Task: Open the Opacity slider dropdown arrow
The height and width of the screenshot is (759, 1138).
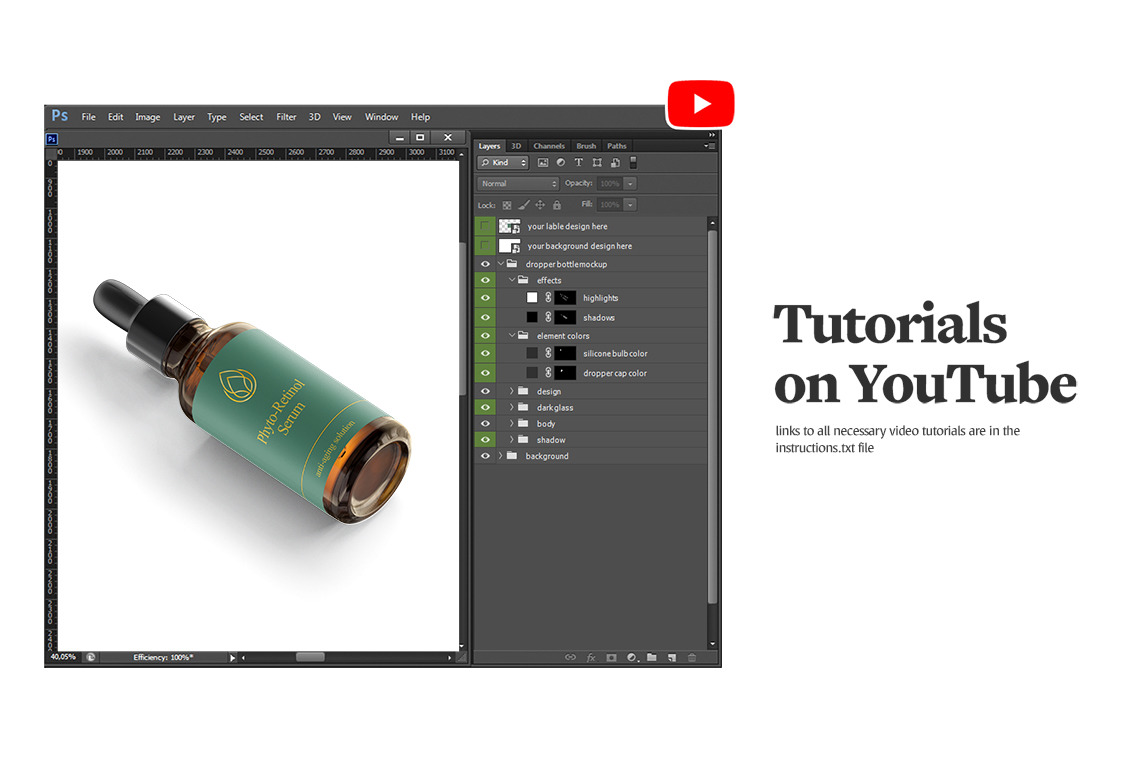Action: 630,184
